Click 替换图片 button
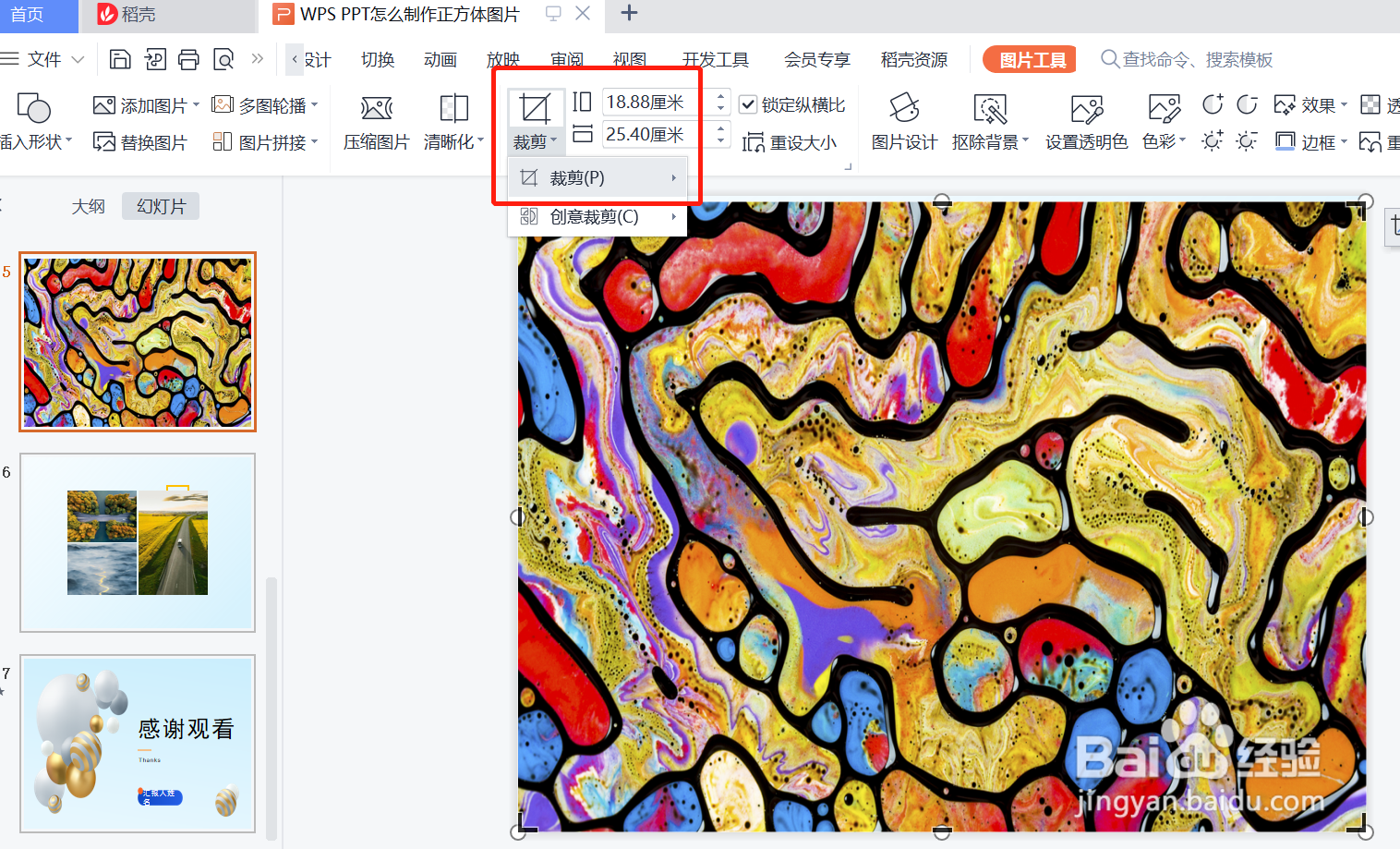Screen dimensions: 1400x849 [x=140, y=142]
